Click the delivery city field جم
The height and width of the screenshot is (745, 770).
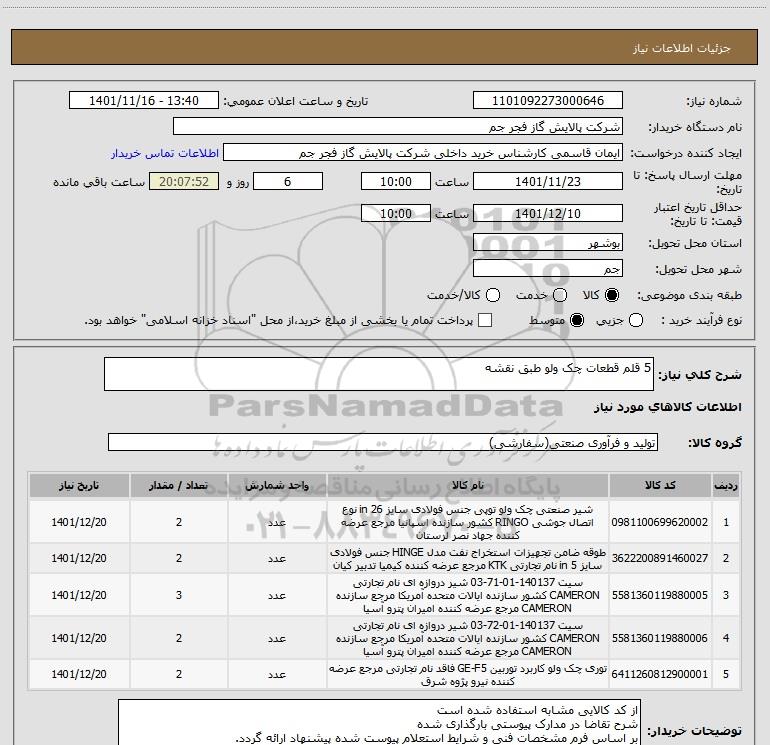pyautogui.click(x=548, y=268)
